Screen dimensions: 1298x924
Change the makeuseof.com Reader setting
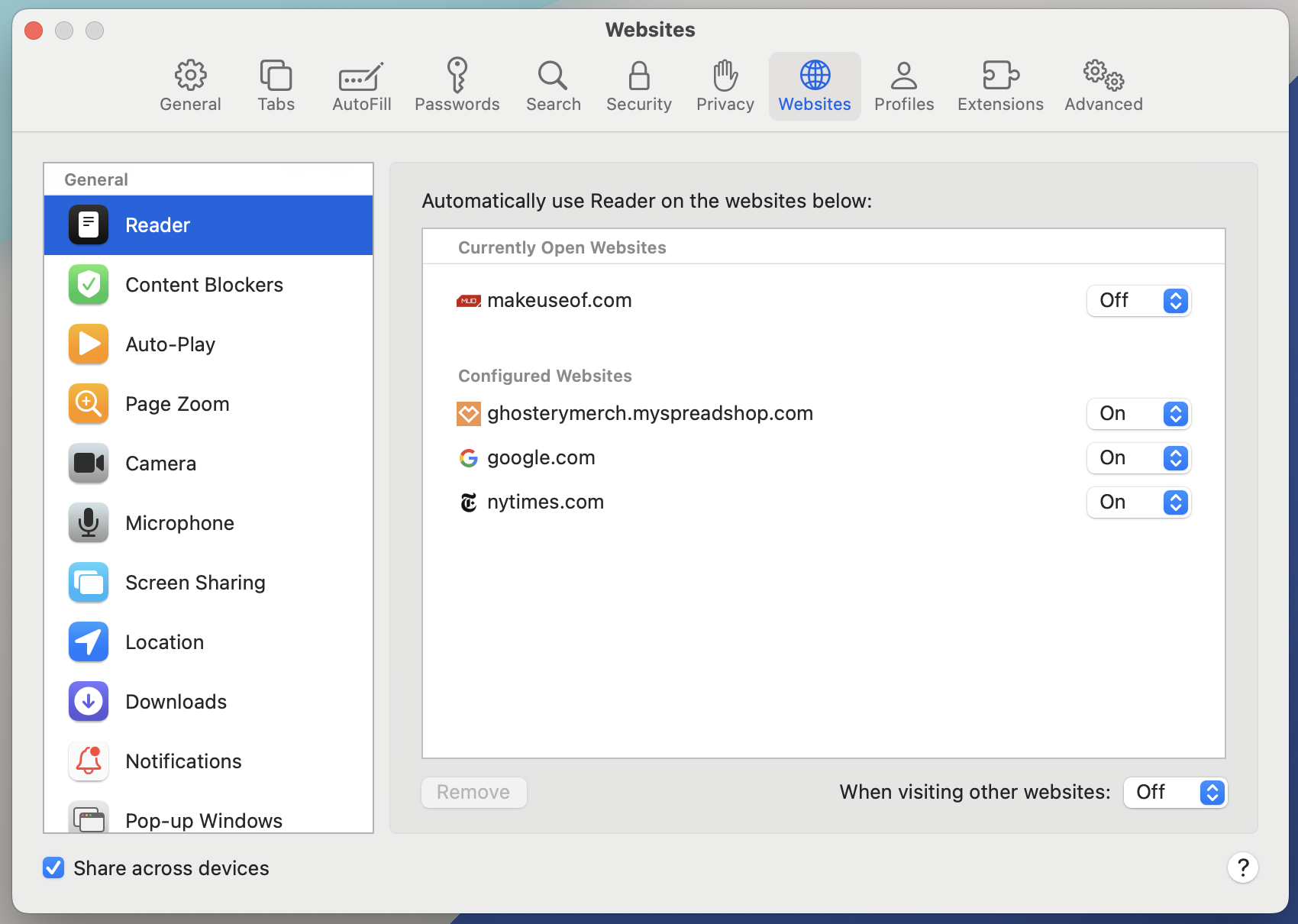[1138, 301]
